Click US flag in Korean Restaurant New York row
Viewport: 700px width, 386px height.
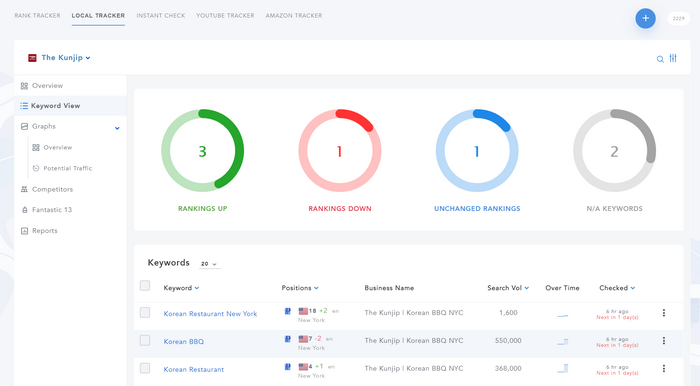(303, 311)
